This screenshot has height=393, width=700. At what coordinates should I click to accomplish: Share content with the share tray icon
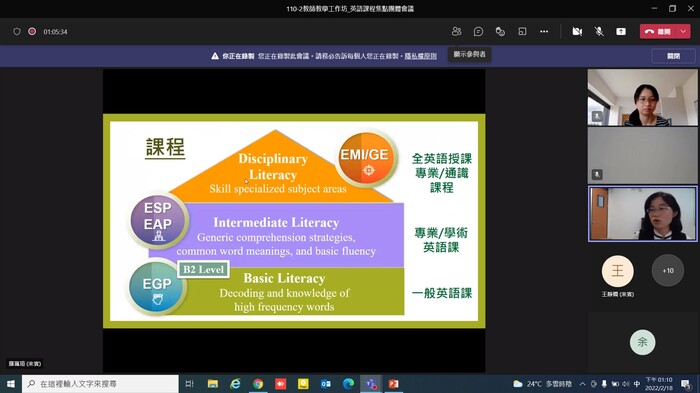coord(621,32)
